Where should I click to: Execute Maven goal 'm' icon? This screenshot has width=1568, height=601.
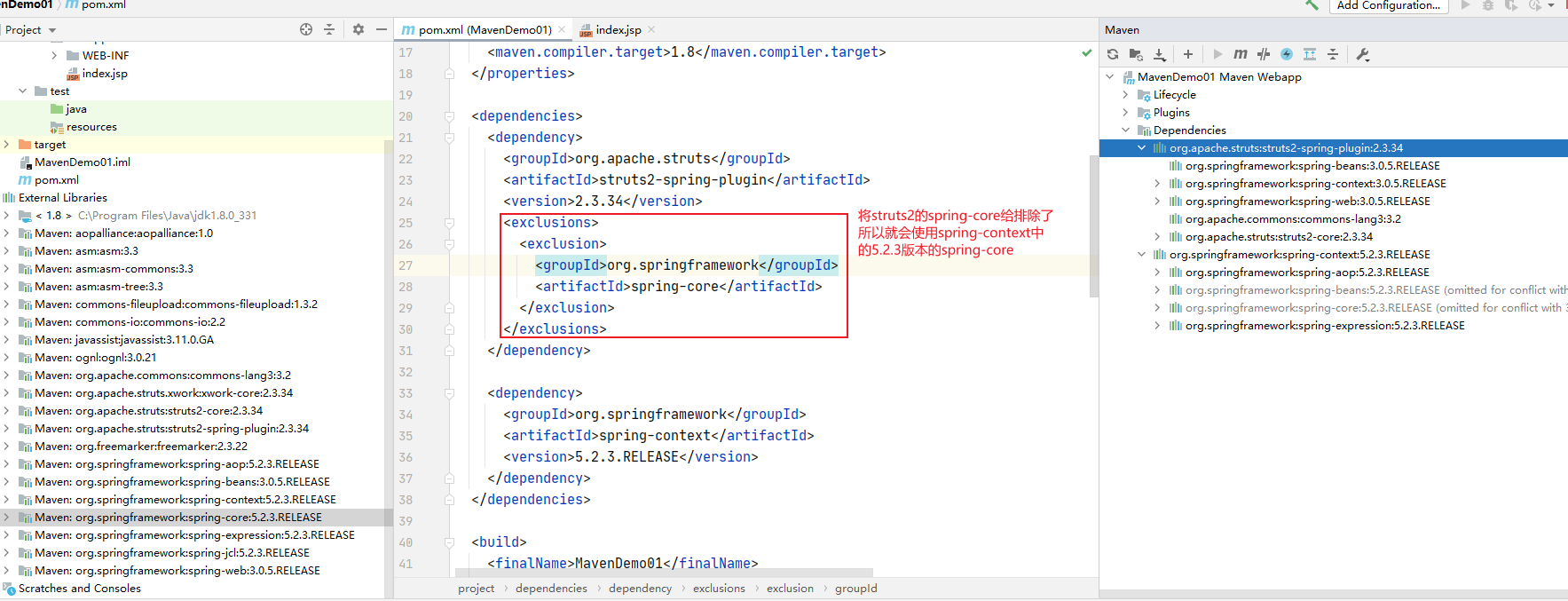1241,54
